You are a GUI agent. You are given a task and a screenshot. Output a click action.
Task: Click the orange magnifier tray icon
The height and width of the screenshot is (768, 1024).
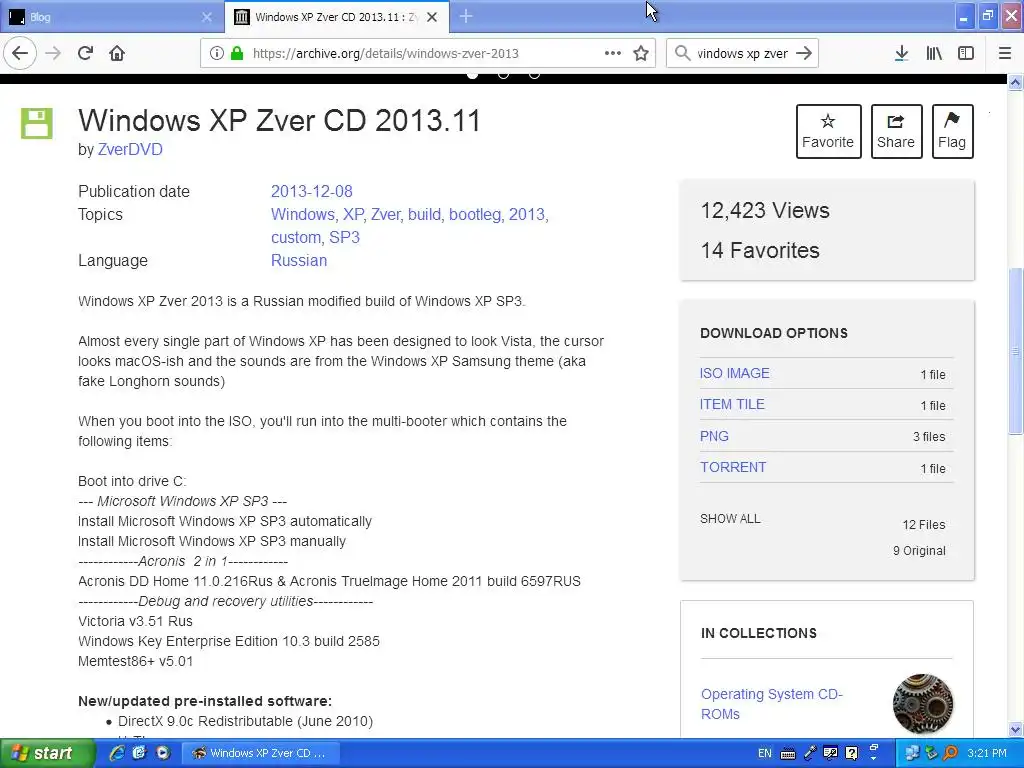coord(951,753)
